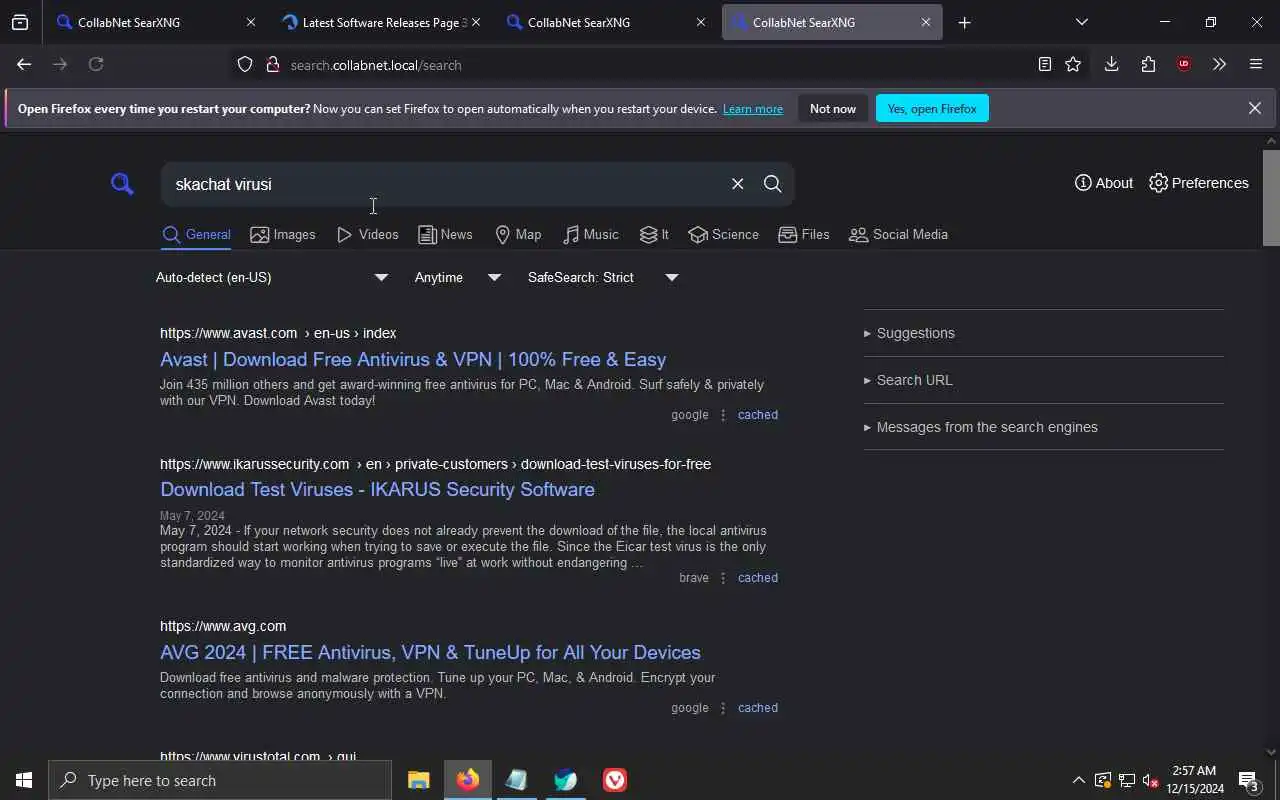Open the tracking protection shield icon
Viewport: 1280px width, 800px height.
245,65
